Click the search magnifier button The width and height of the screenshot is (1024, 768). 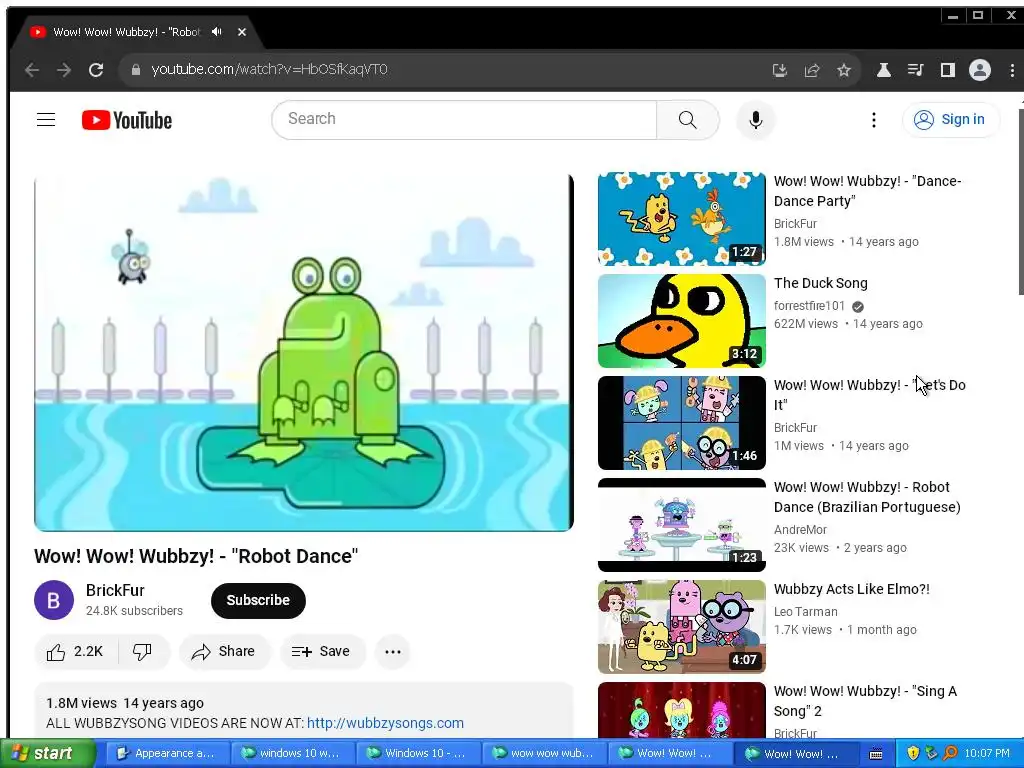[688, 120]
